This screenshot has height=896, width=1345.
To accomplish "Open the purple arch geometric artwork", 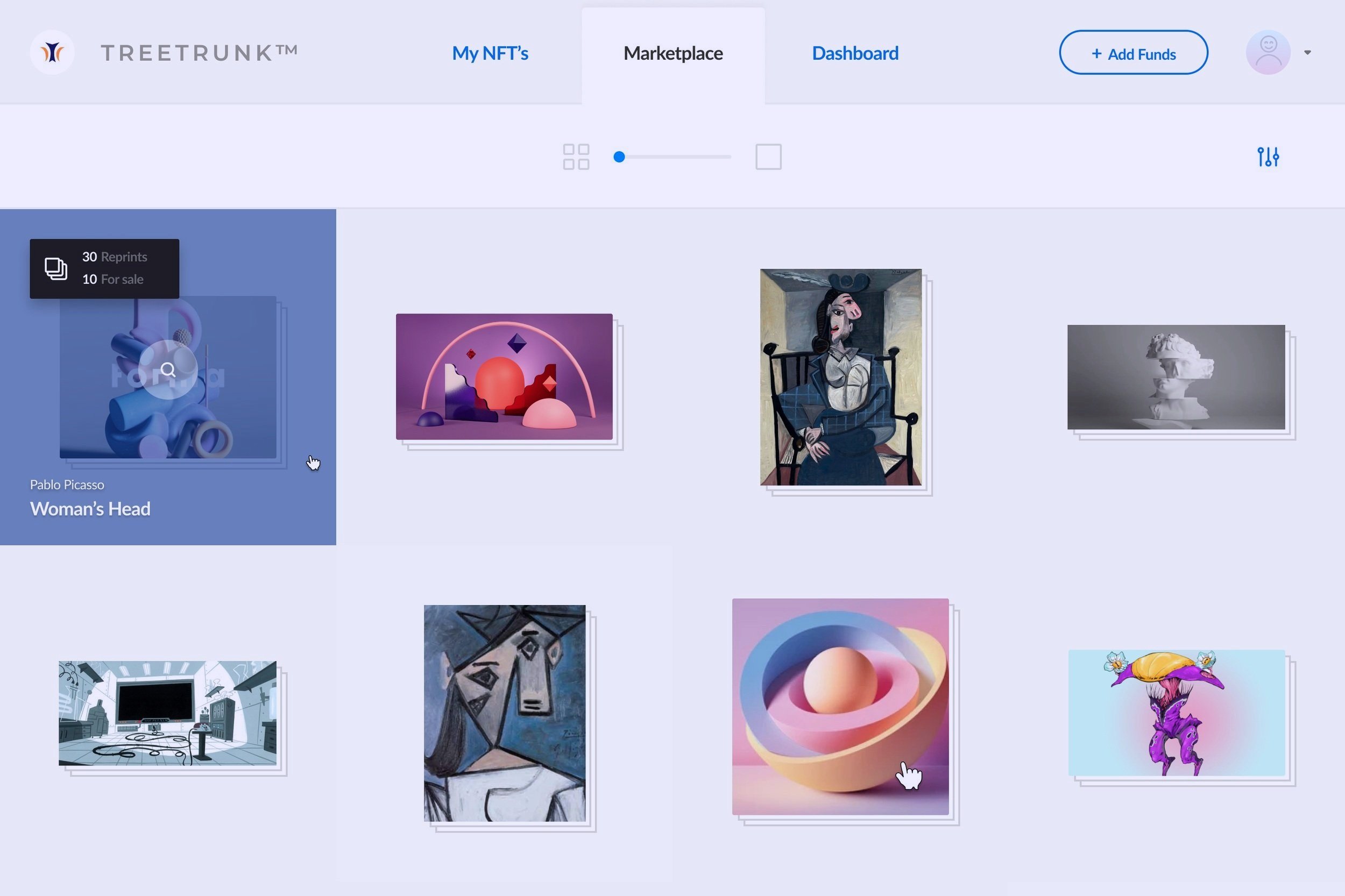I will 504,376.
